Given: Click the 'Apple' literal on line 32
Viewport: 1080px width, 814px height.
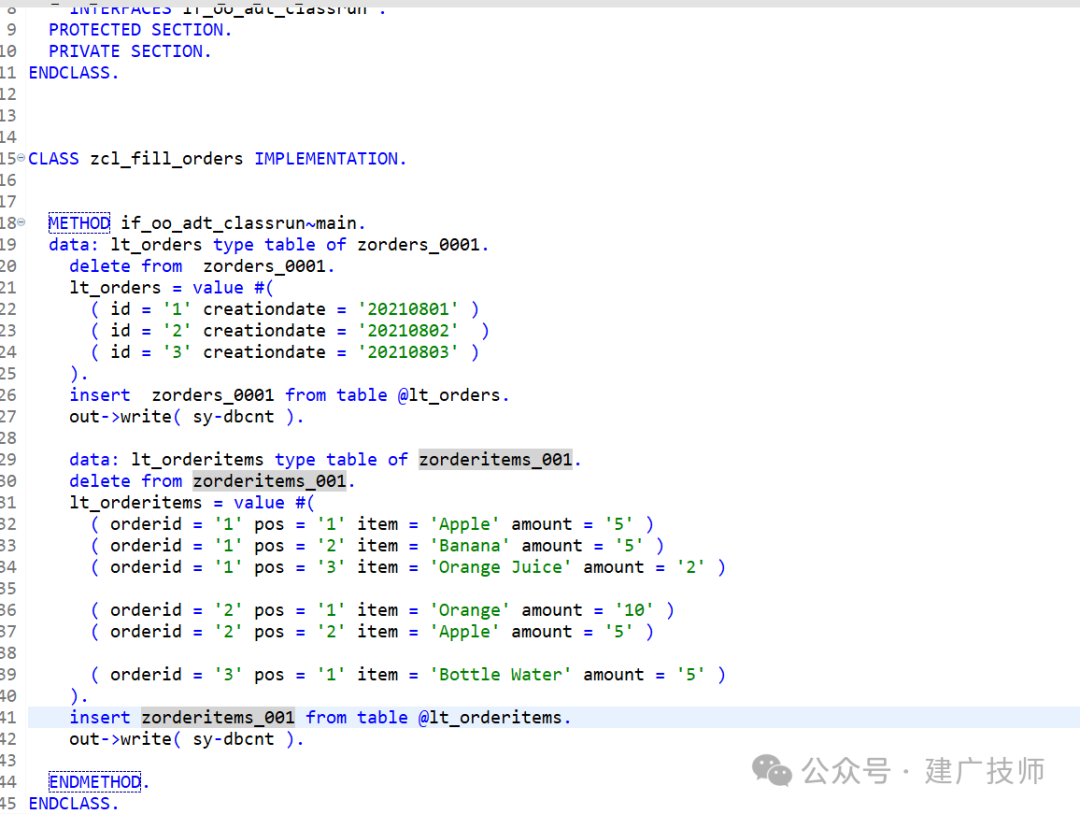Looking at the screenshot, I should [464, 524].
